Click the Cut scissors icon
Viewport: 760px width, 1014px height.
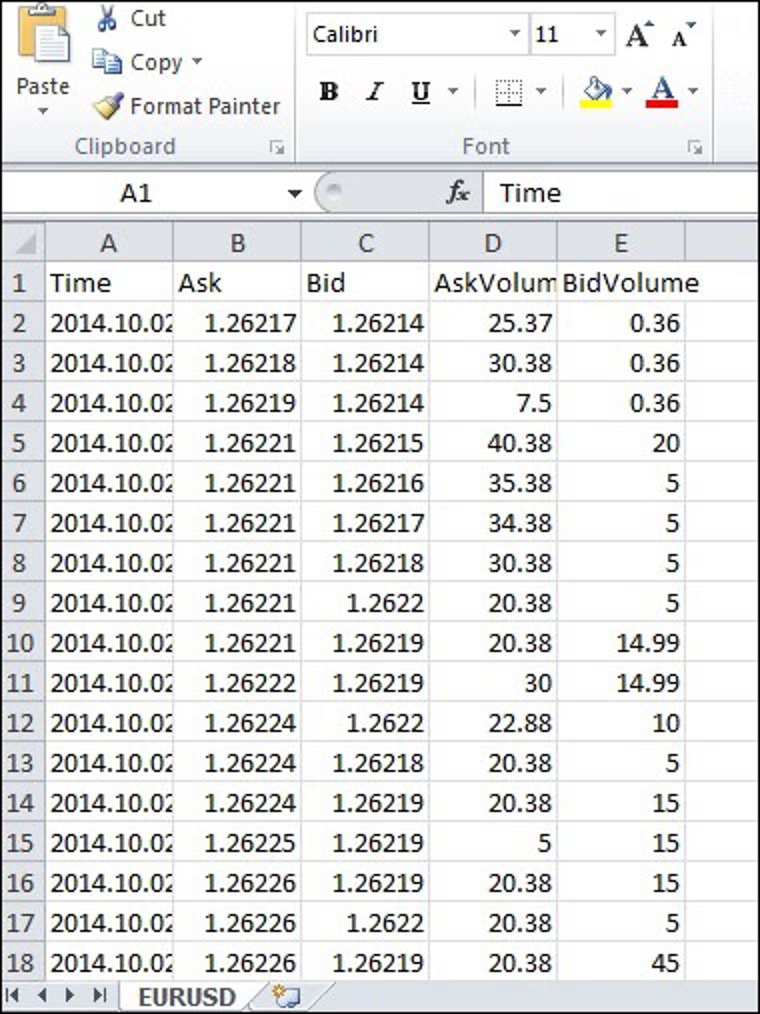point(108,18)
